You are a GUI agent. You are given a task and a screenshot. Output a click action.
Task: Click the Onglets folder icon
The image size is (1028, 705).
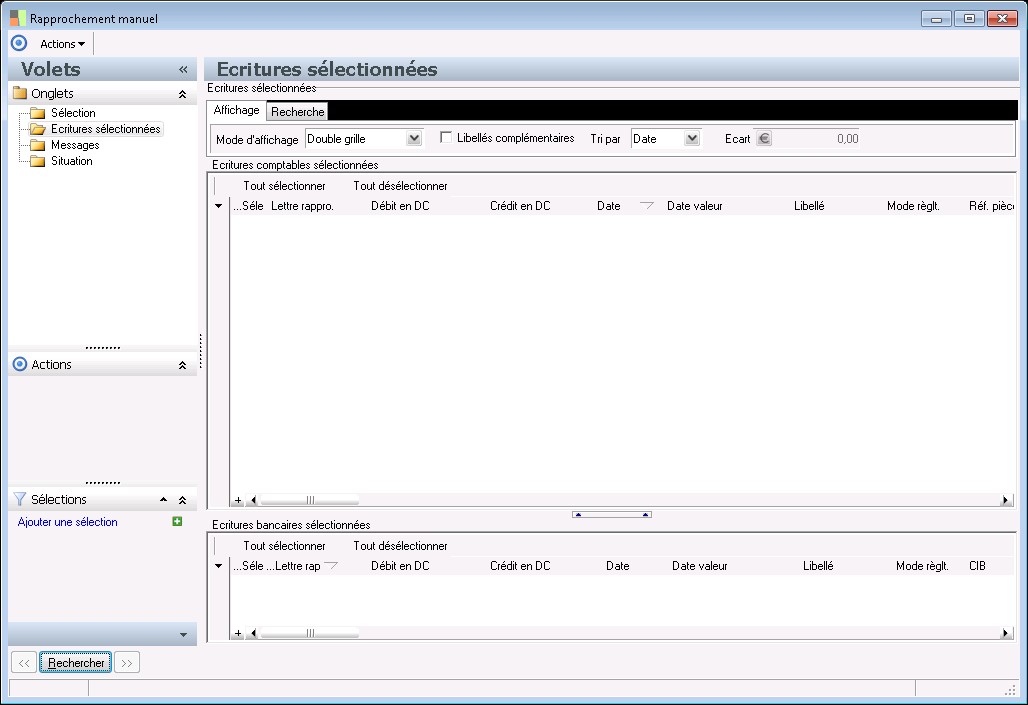coord(20,92)
